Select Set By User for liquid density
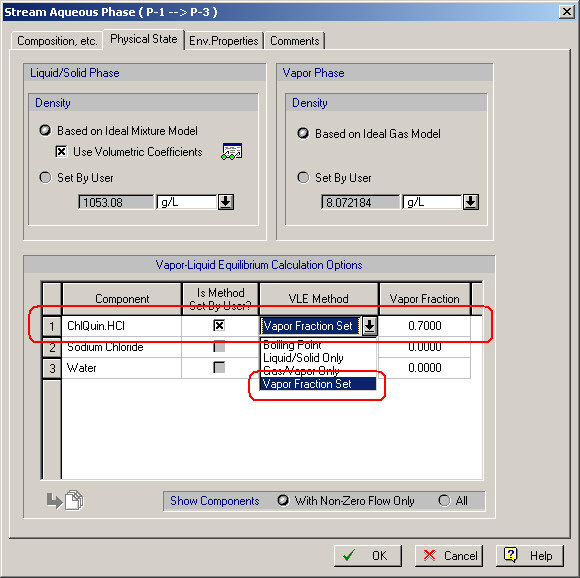The image size is (580, 578). tap(45, 178)
